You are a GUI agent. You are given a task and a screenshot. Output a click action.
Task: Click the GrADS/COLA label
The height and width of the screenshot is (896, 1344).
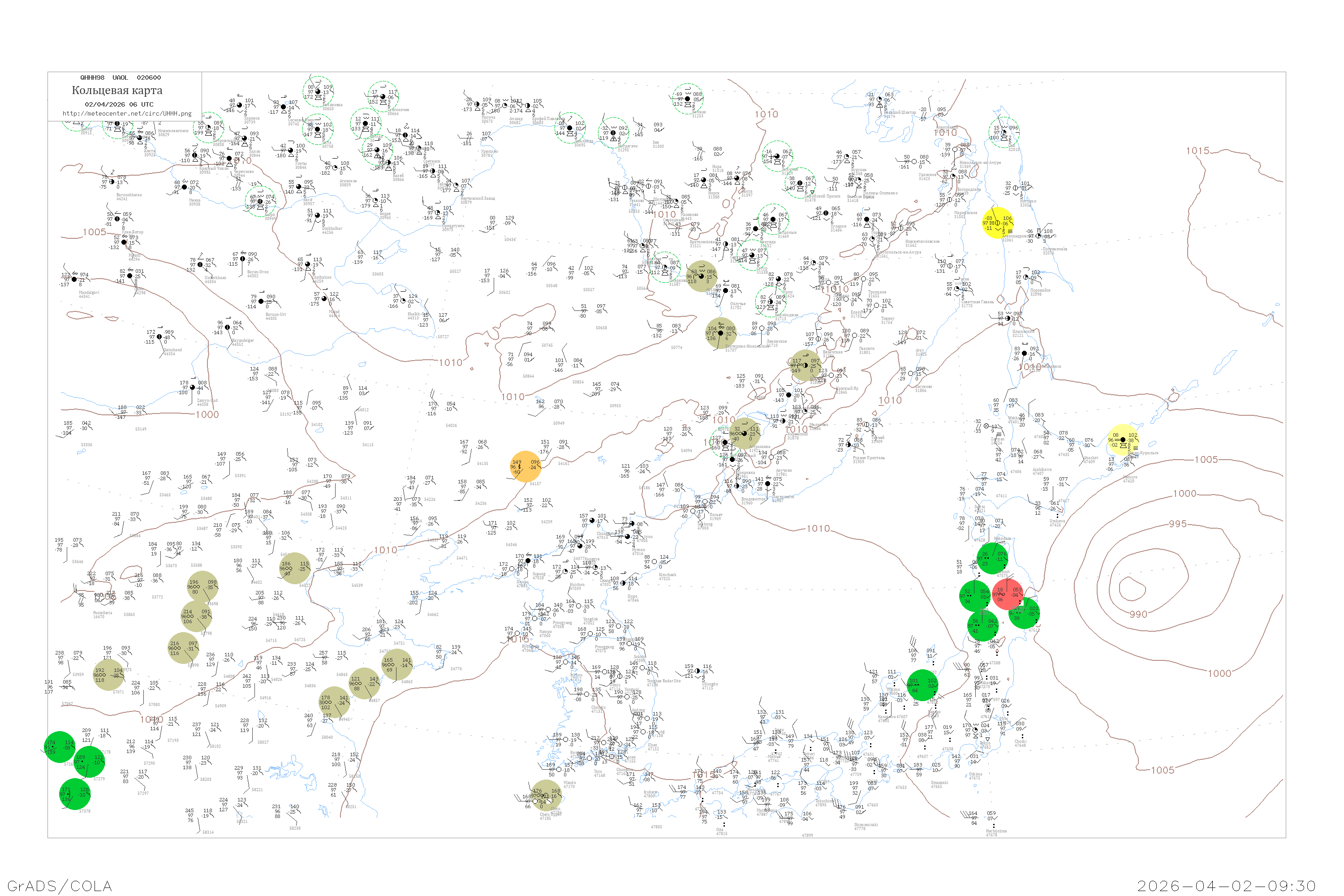[60, 886]
